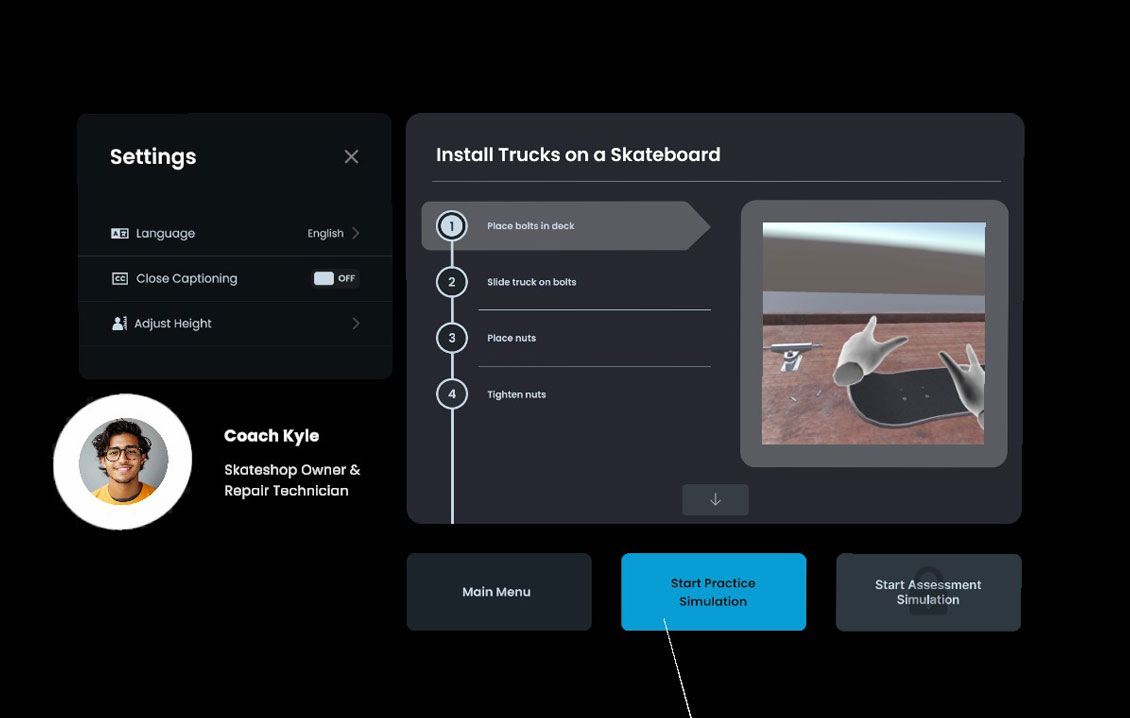Click Coach Kyle's profile photo
This screenshot has width=1130, height=718.
pyautogui.click(x=123, y=461)
